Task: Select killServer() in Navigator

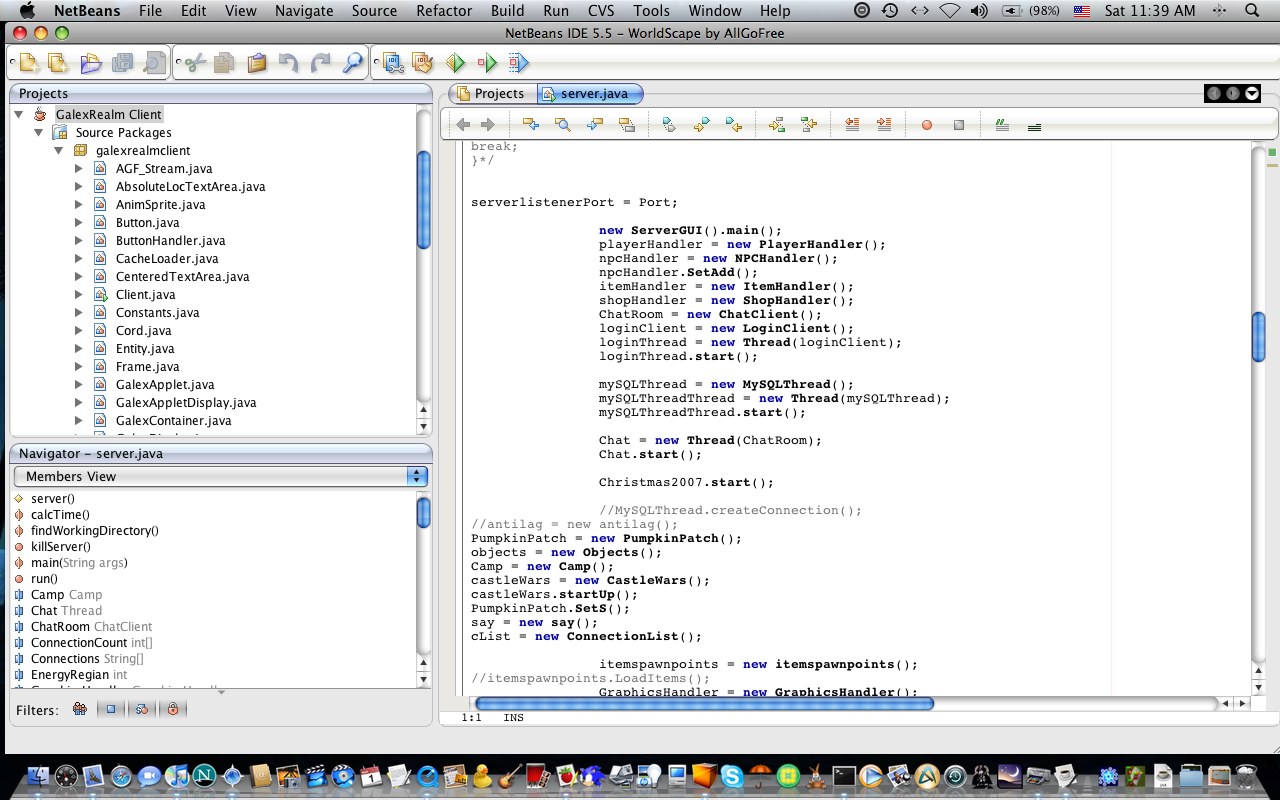Action: (60, 547)
